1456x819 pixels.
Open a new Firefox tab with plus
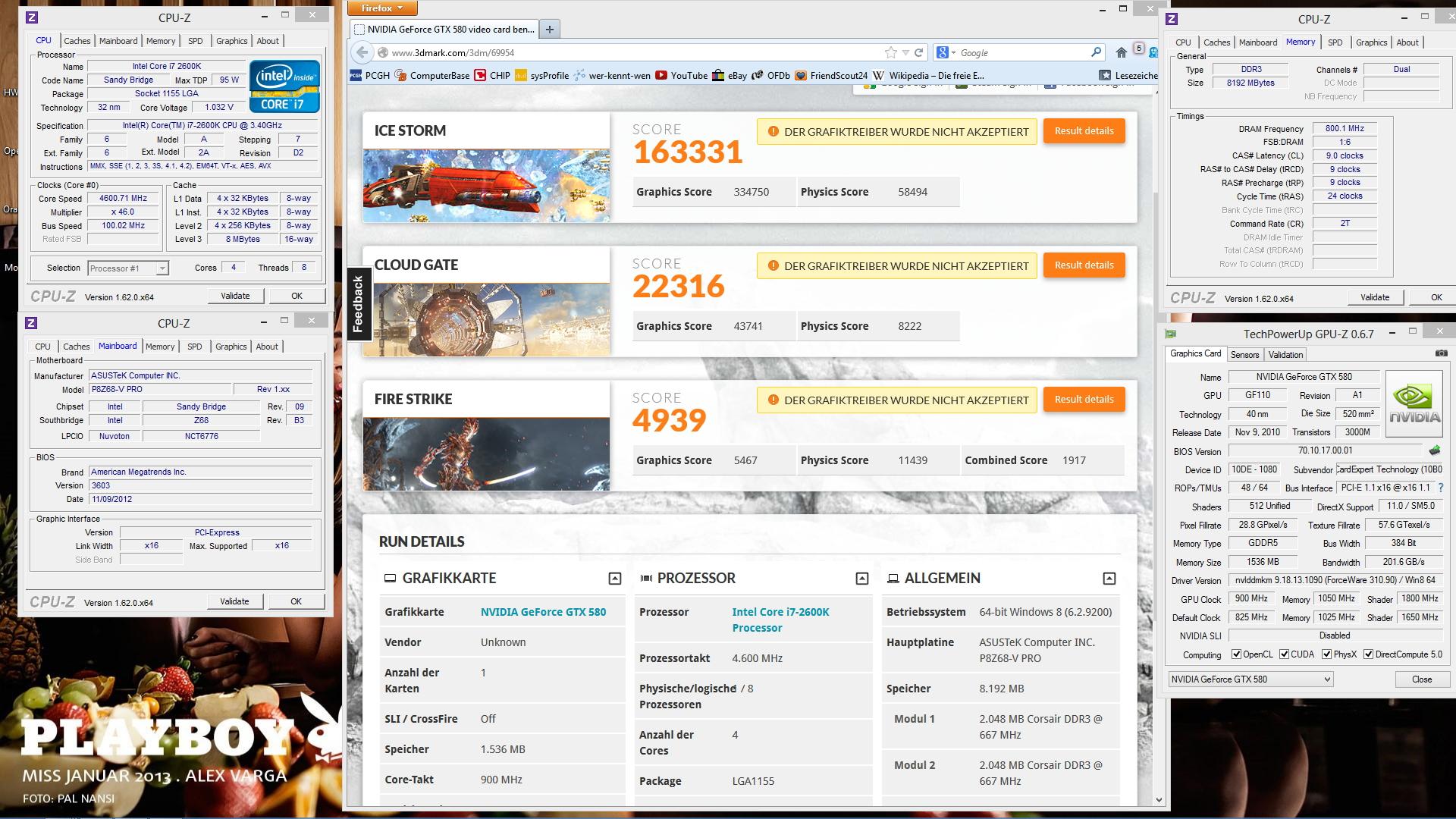coord(550,29)
